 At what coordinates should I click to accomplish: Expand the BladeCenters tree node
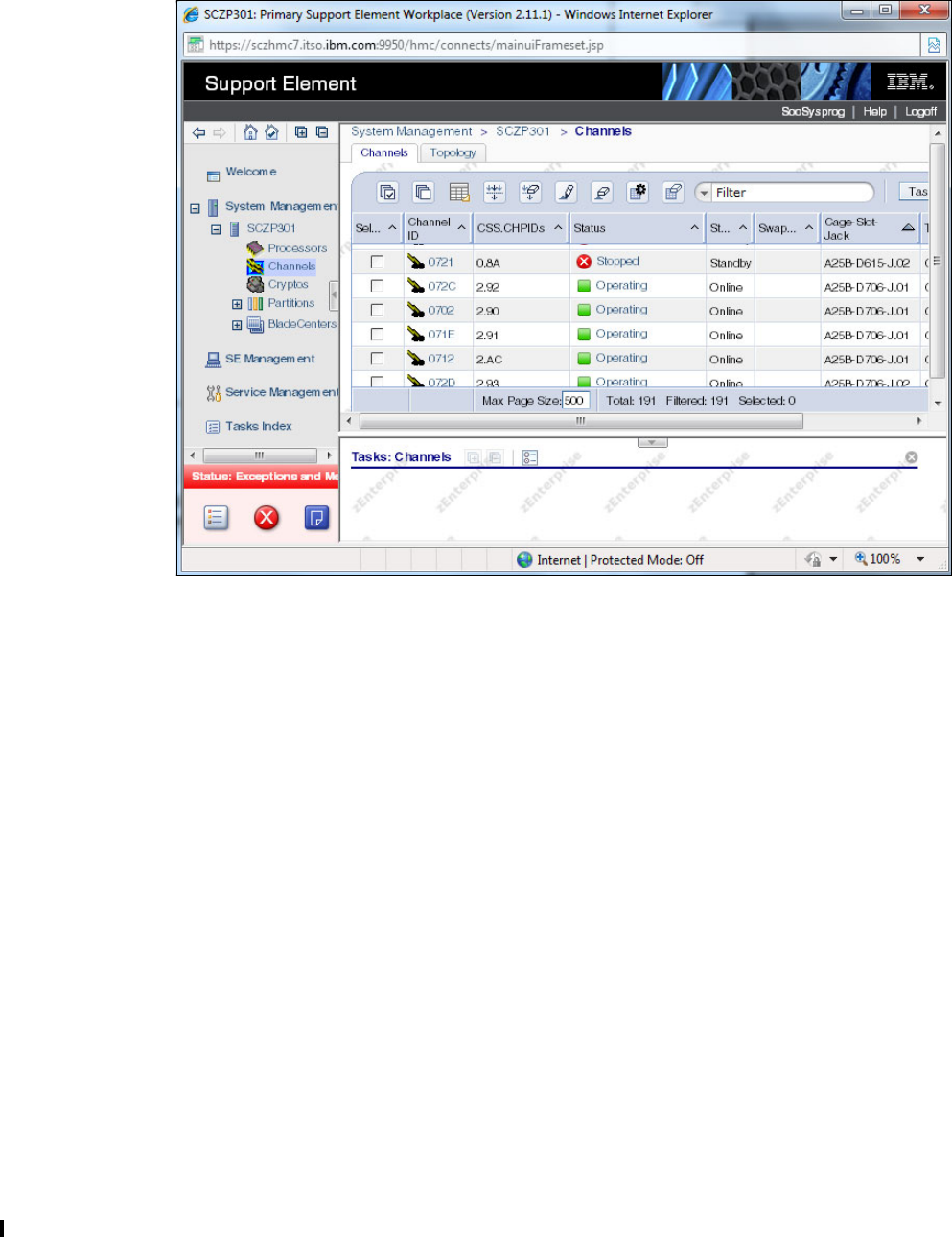click(237, 325)
